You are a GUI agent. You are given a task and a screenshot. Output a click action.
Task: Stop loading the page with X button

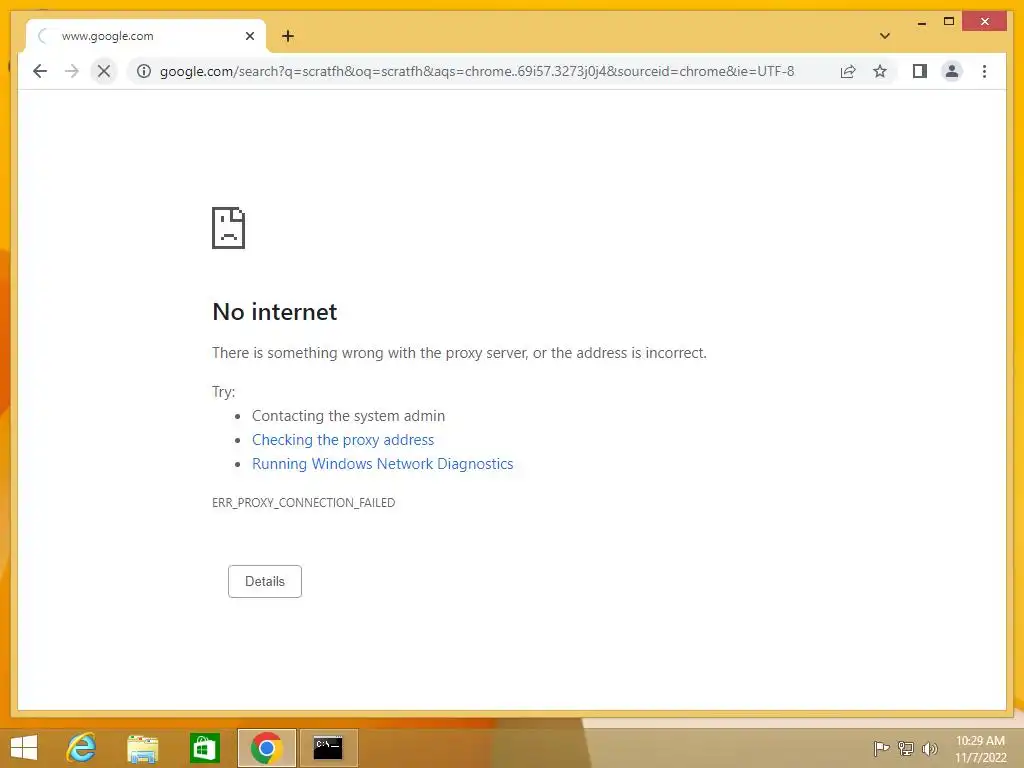(x=104, y=71)
